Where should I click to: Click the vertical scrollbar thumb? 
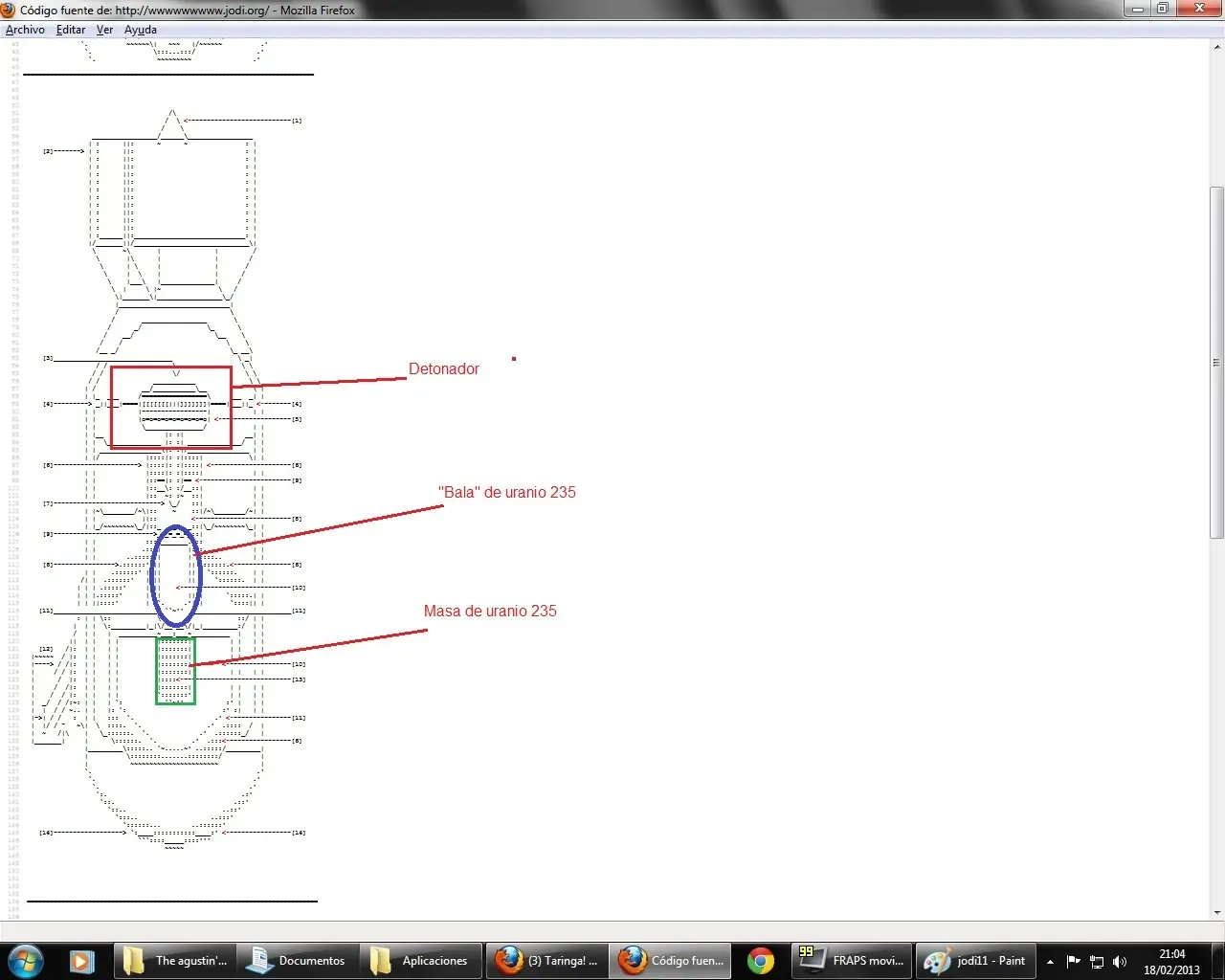click(1217, 363)
